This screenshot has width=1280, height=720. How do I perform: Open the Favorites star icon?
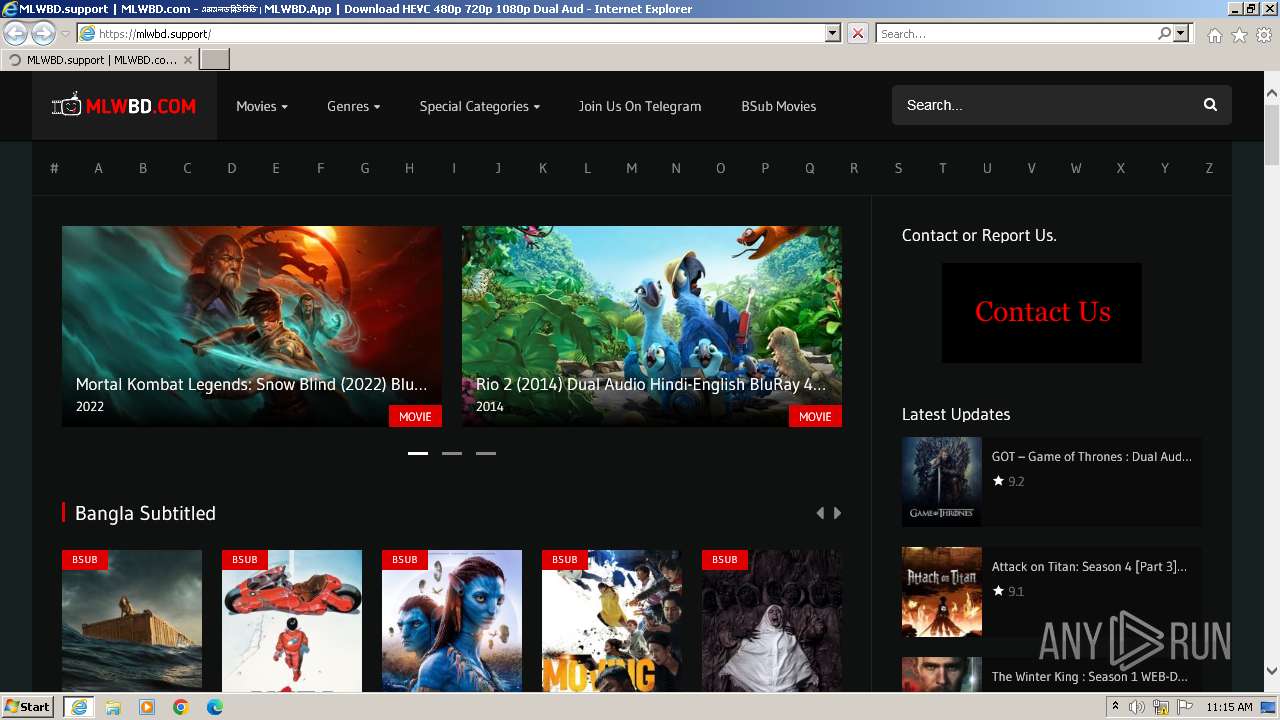(1239, 35)
